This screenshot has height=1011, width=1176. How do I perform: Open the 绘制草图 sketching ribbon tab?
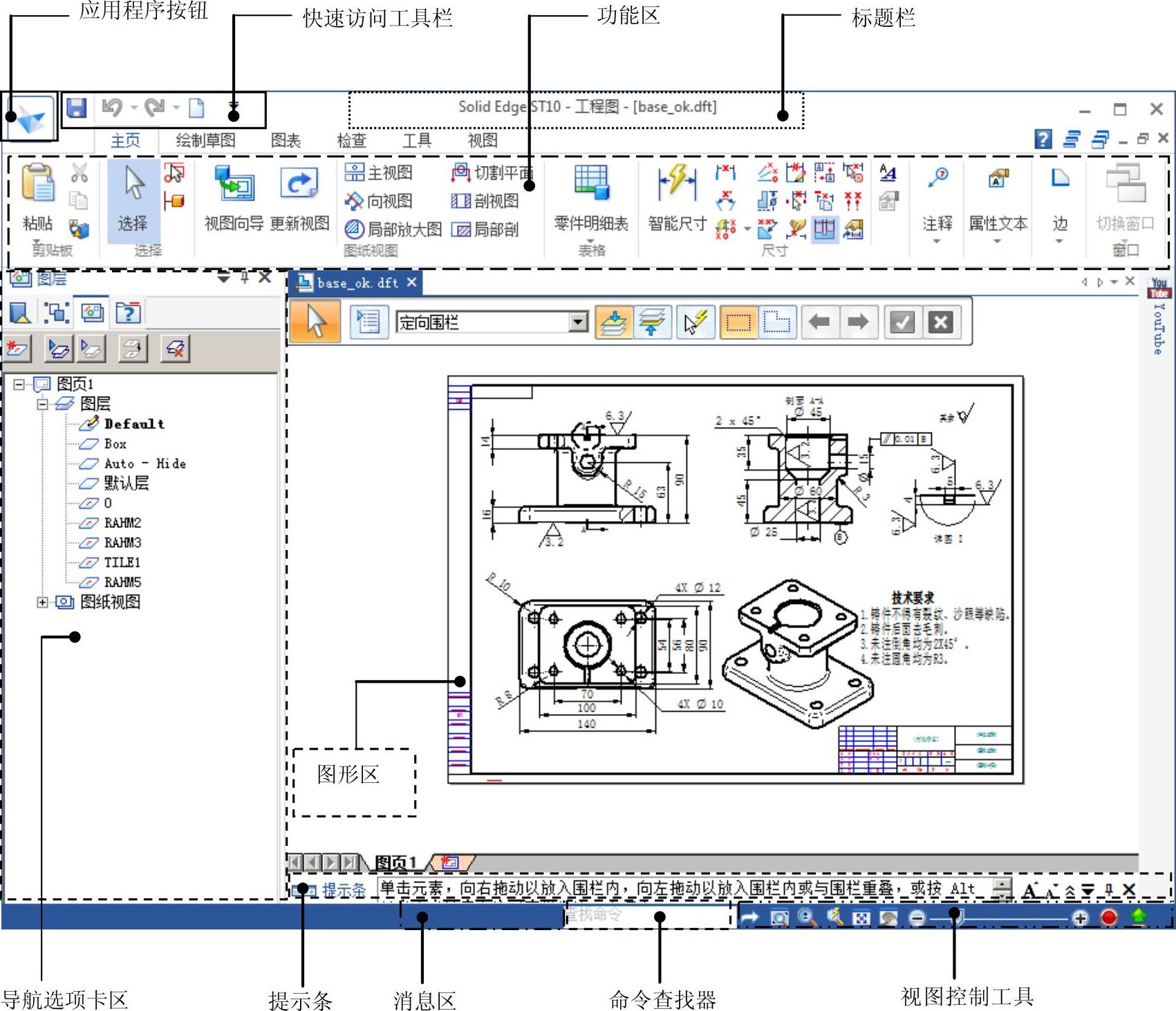click(205, 140)
